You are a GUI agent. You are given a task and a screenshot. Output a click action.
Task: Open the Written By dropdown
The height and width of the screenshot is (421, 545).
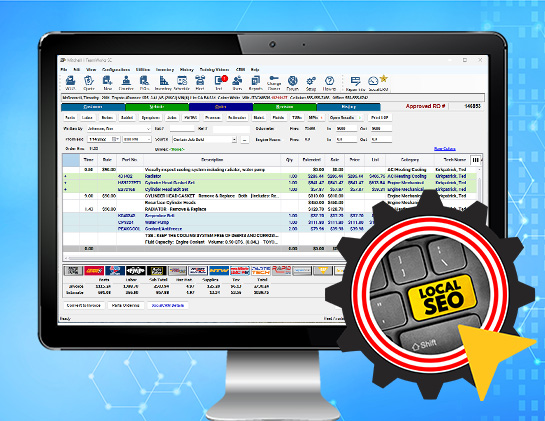tap(119, 129)
